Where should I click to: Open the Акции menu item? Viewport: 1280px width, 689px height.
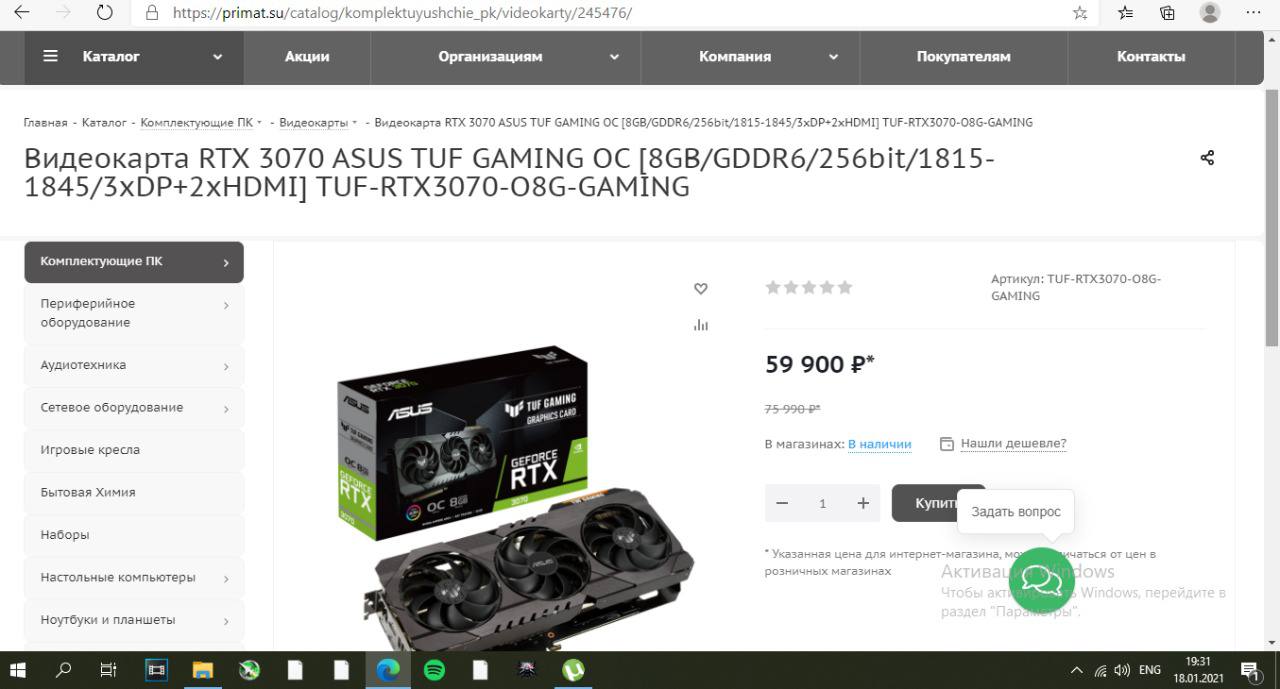point(307,57)
